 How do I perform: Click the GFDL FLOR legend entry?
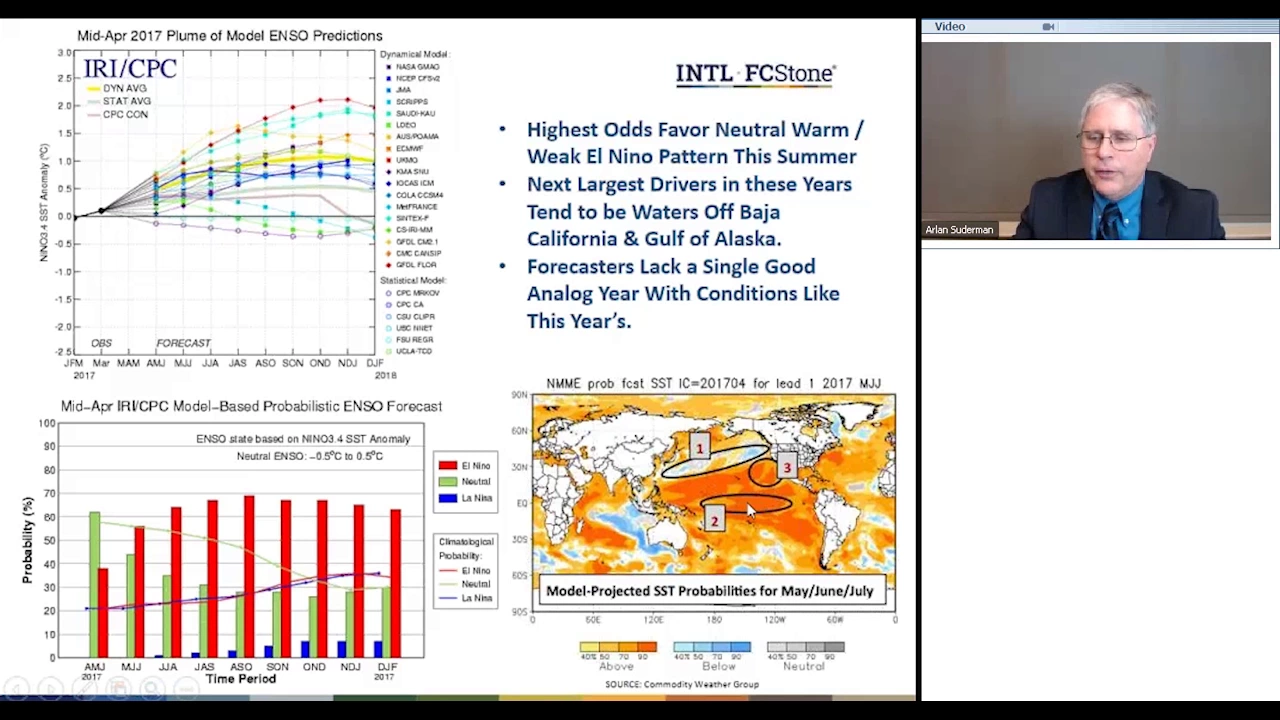coord(412,265)
